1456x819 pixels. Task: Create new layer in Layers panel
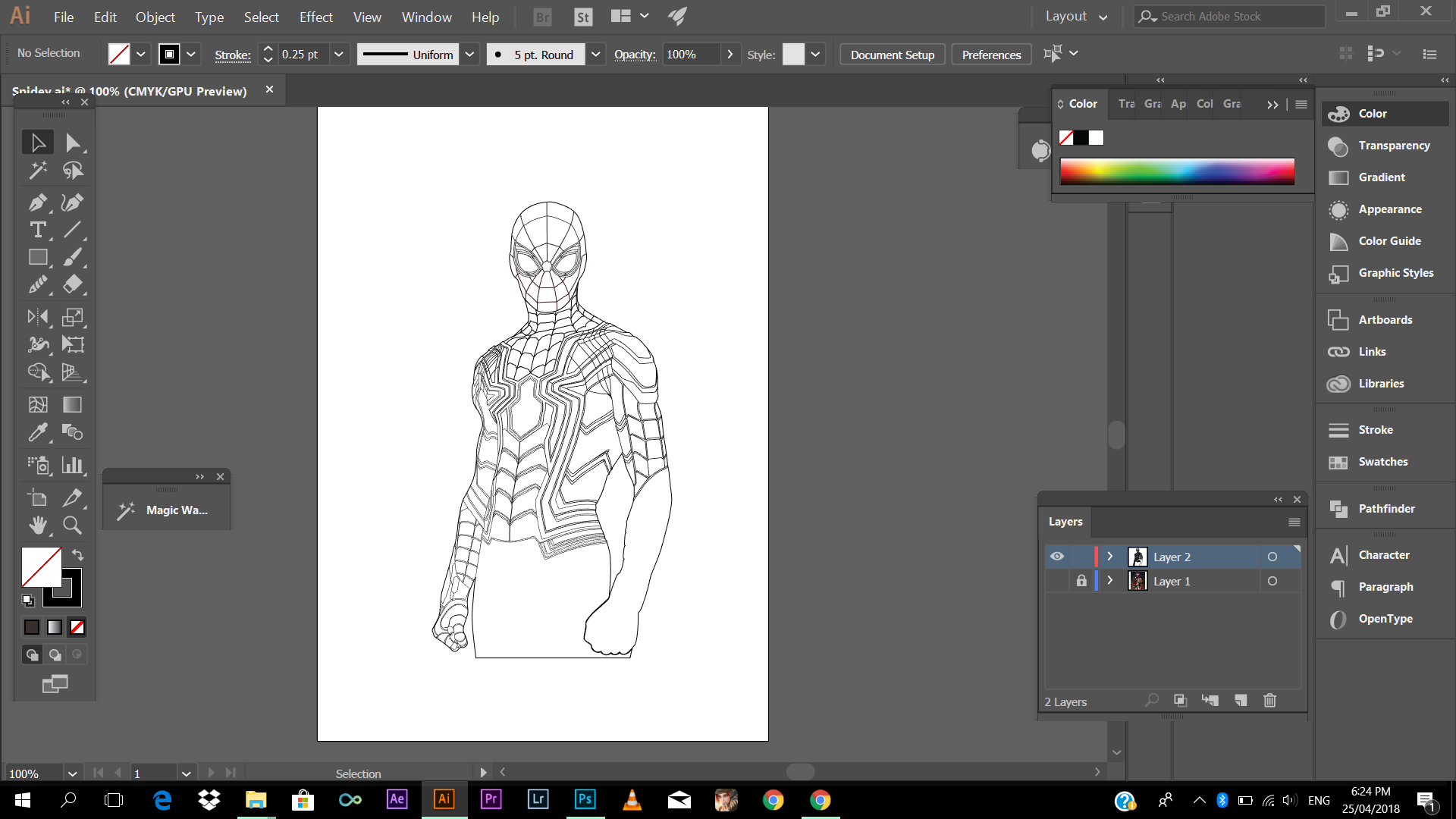(x=1241, y=701)
